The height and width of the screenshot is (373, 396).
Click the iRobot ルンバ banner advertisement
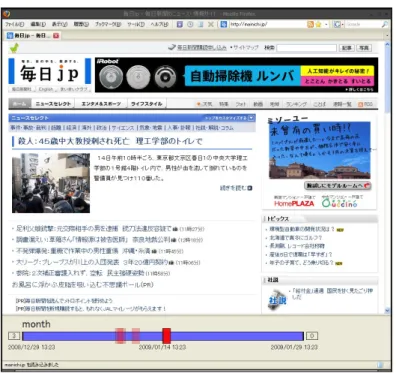237,75
